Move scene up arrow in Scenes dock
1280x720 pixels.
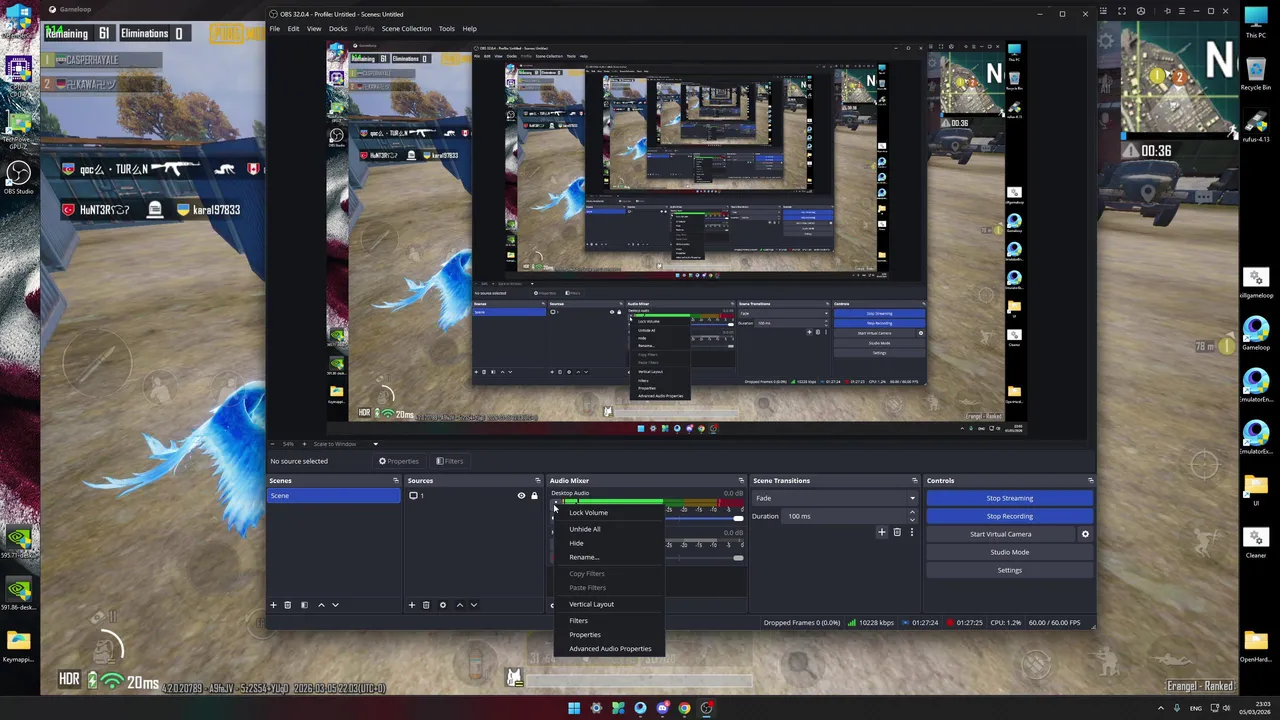[321, 605]
